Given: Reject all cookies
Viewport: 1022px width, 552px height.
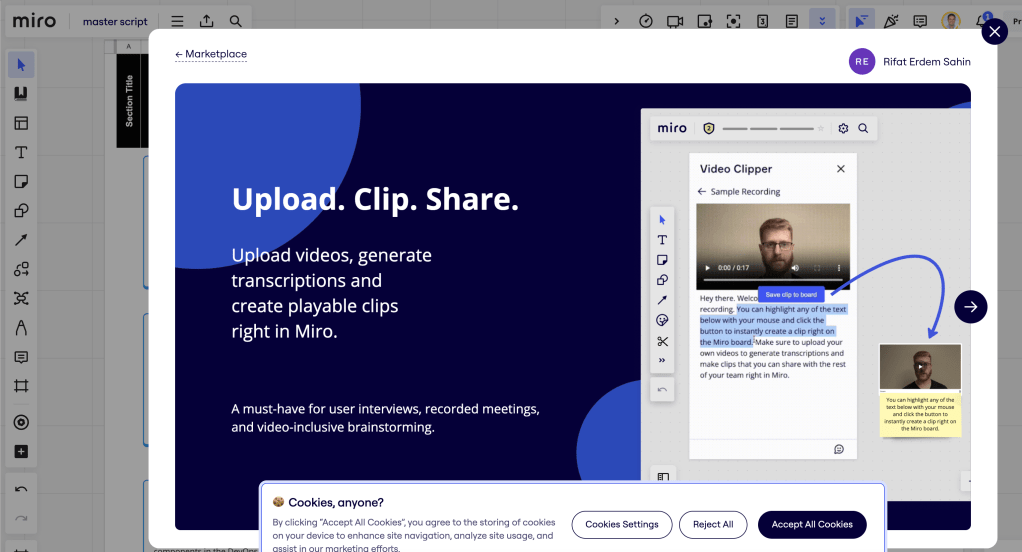Looking at the screenshot, I should tap(713, 525).
